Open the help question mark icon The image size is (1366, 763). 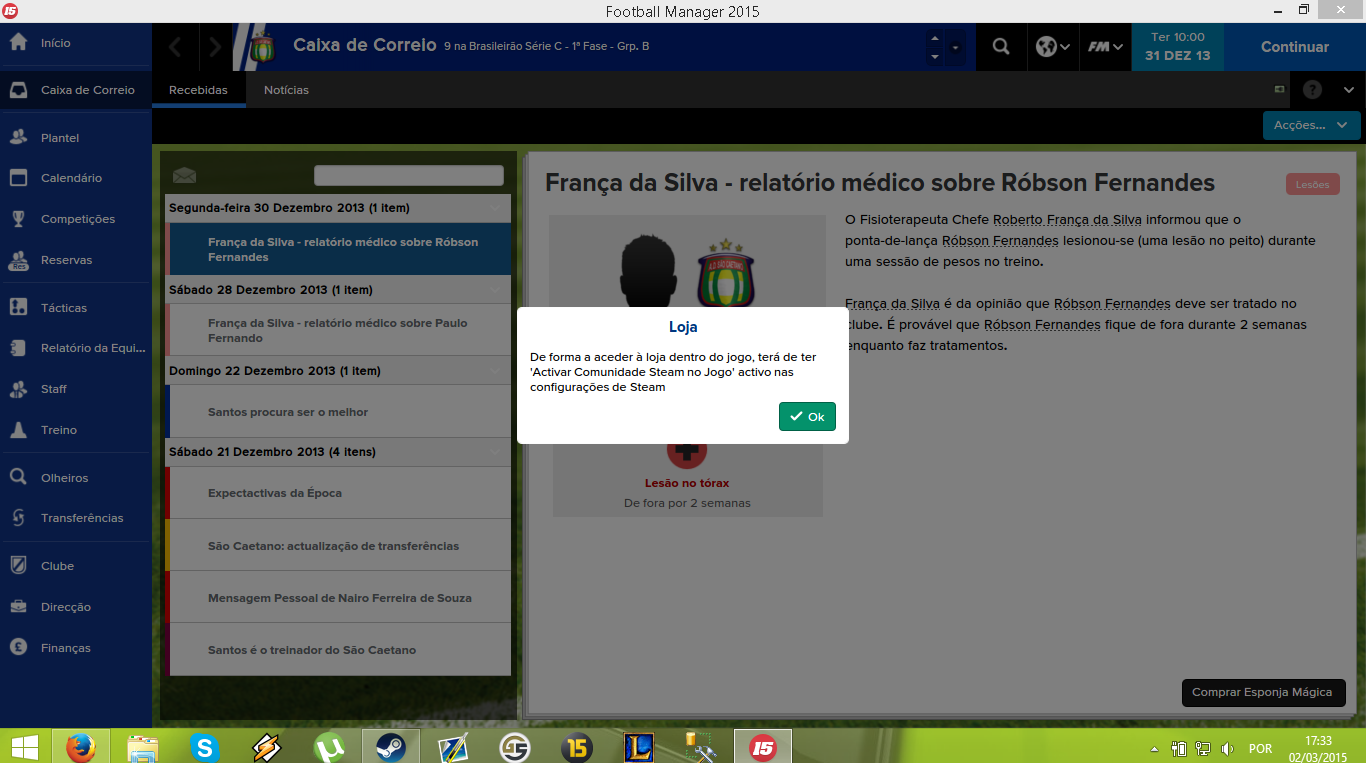(1313, 90)
